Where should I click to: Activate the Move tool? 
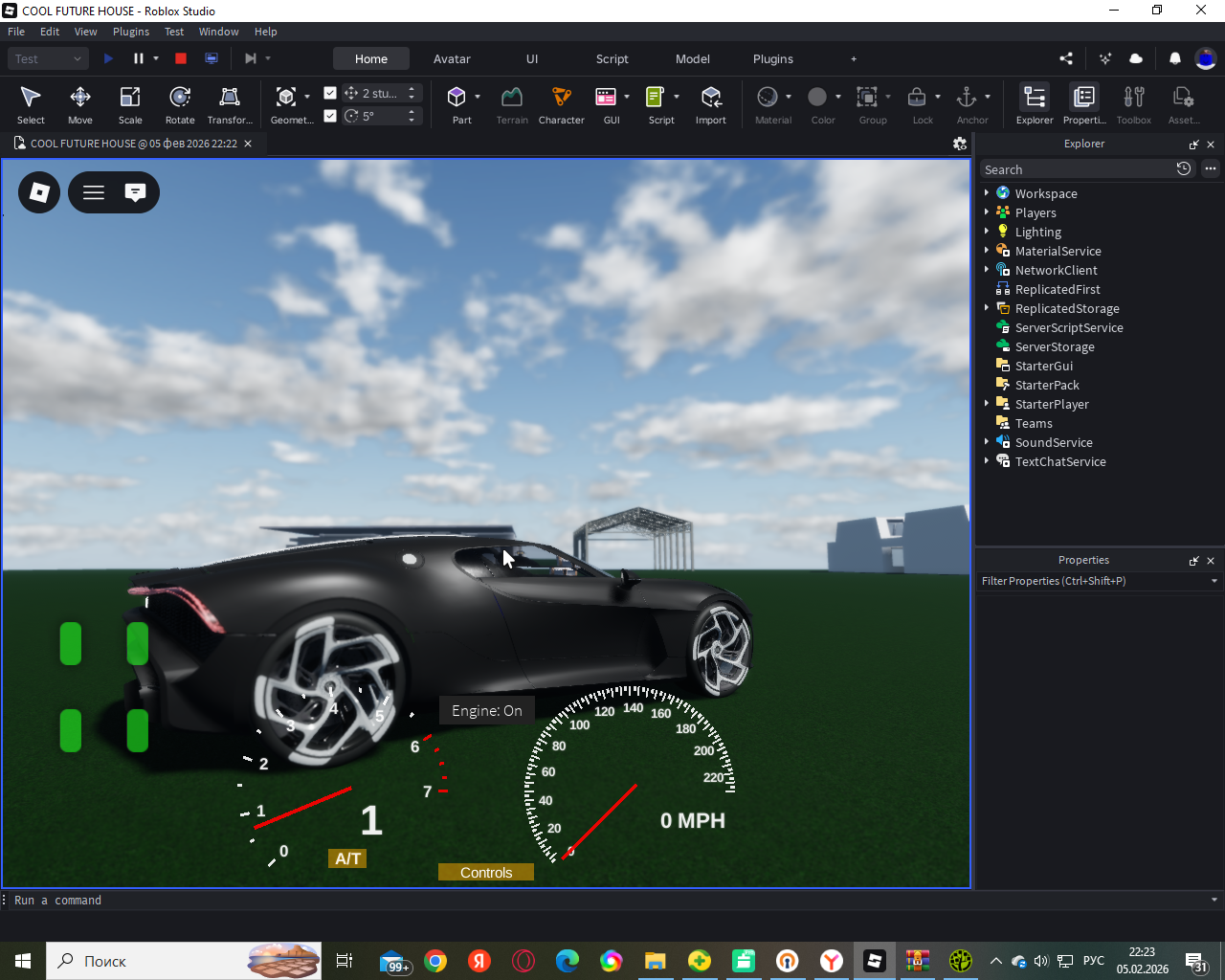pos(80,104)
